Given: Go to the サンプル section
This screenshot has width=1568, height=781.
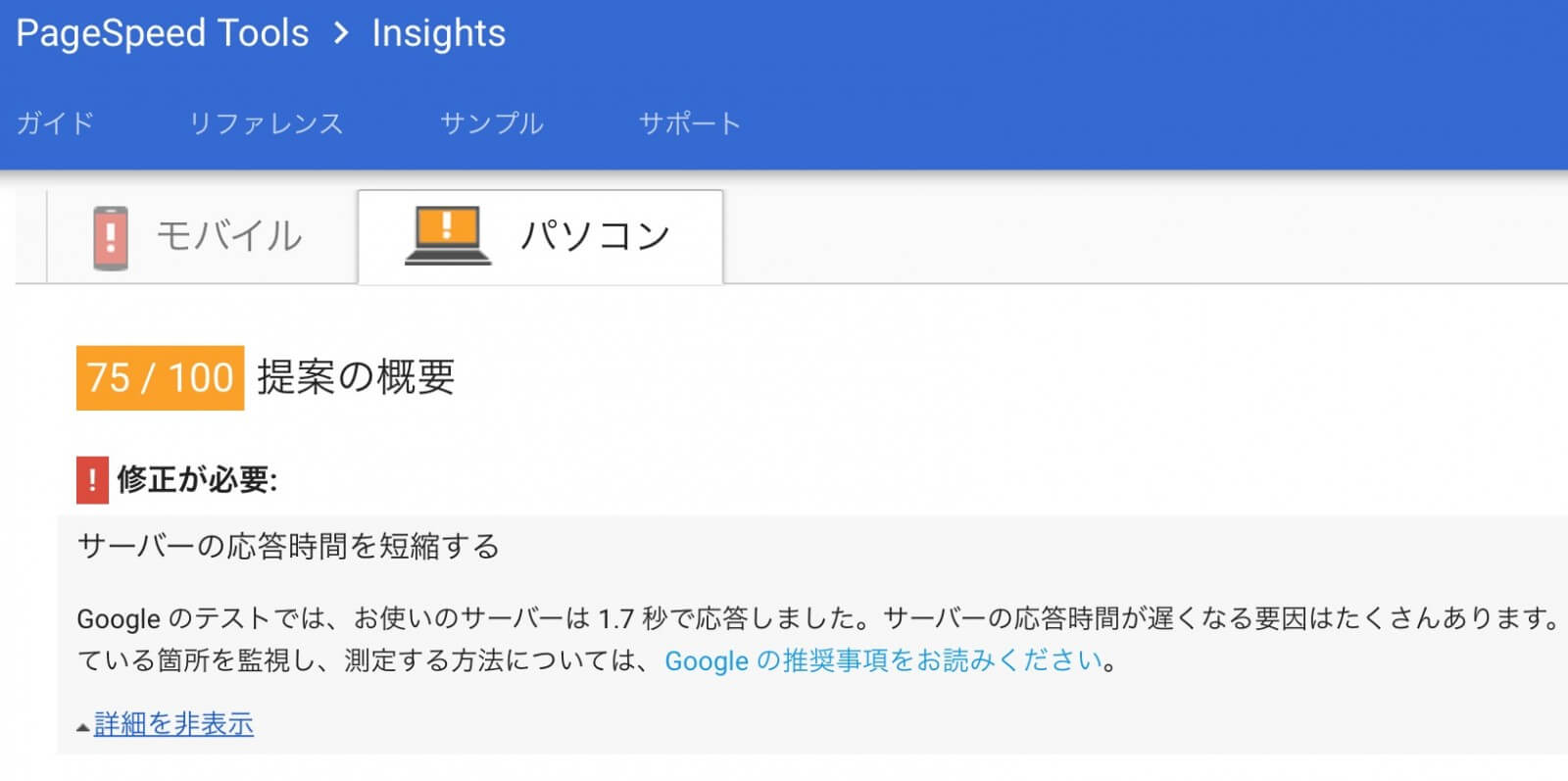Looking at the screenshot, I should tap(492, 123).
